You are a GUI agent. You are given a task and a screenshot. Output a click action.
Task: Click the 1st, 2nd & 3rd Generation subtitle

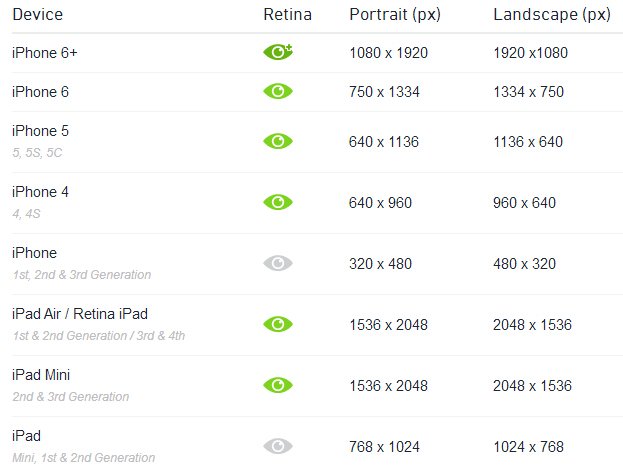pyautogui.click(x=82, y=275)
